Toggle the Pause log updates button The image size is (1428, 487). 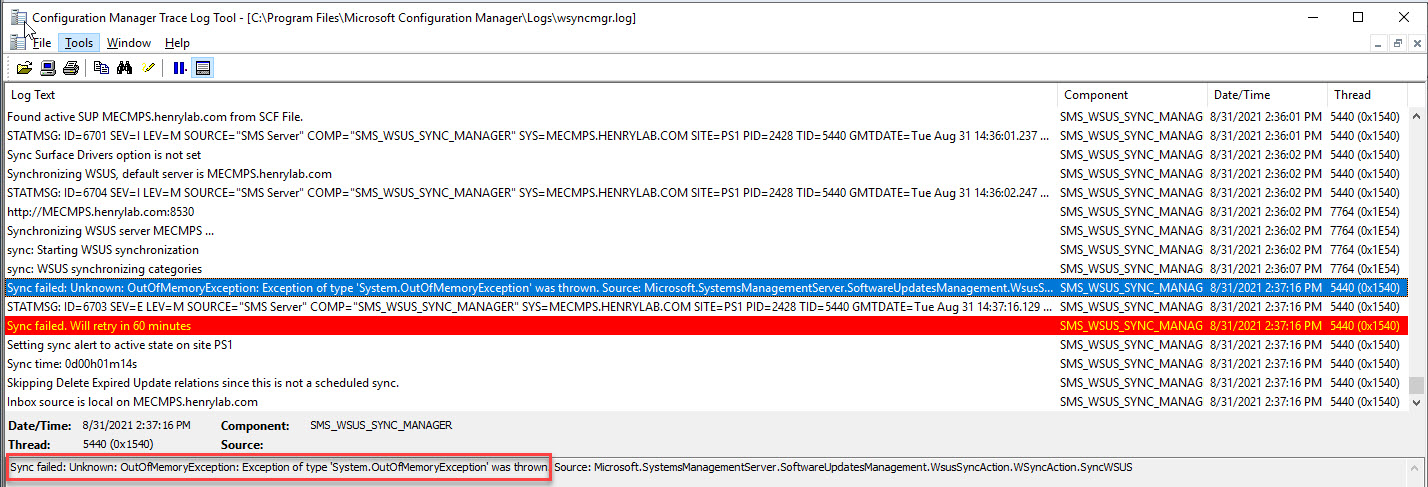tap(180, 68)
